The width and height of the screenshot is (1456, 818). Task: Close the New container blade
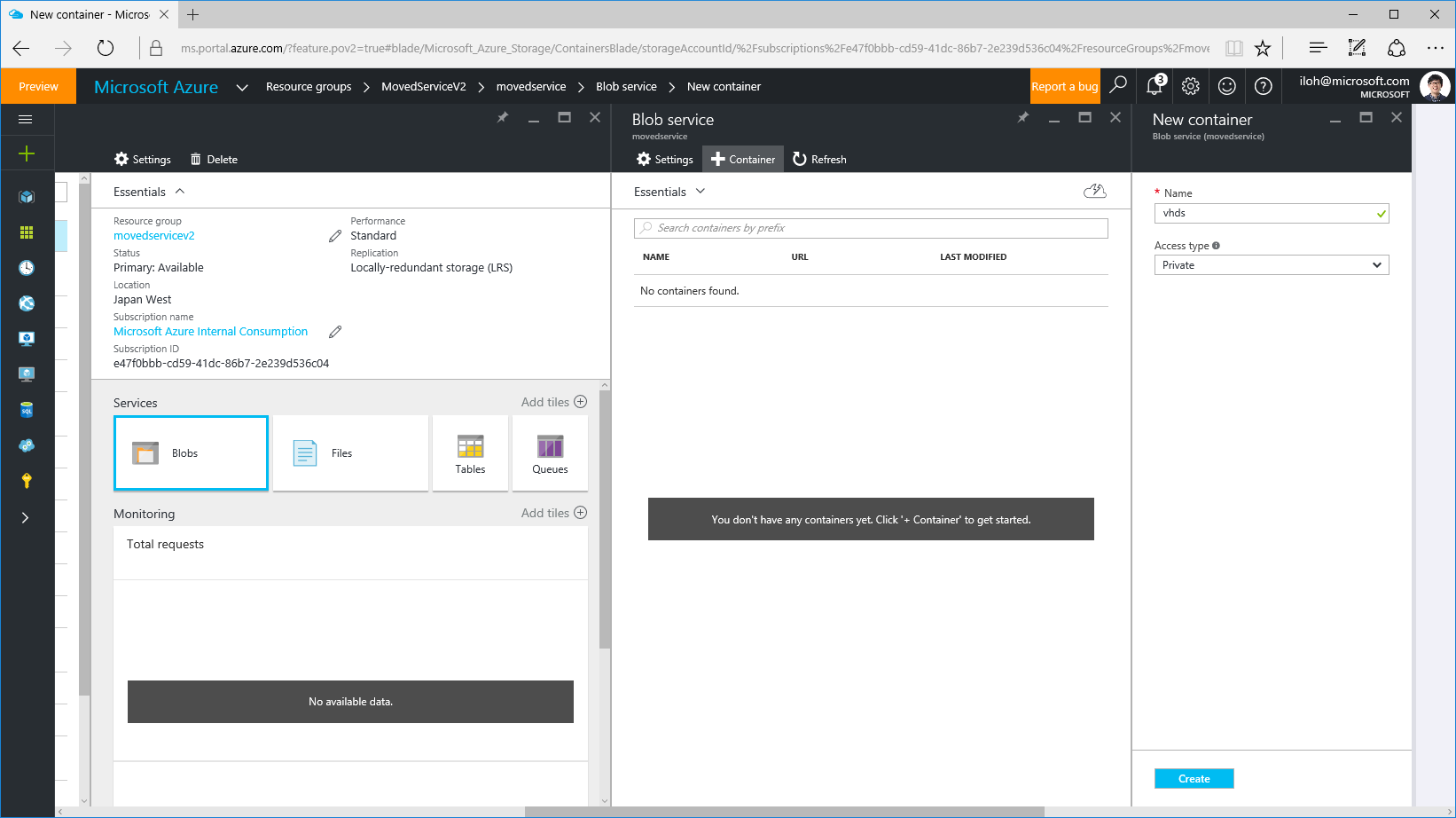(x=1397, y=117)
